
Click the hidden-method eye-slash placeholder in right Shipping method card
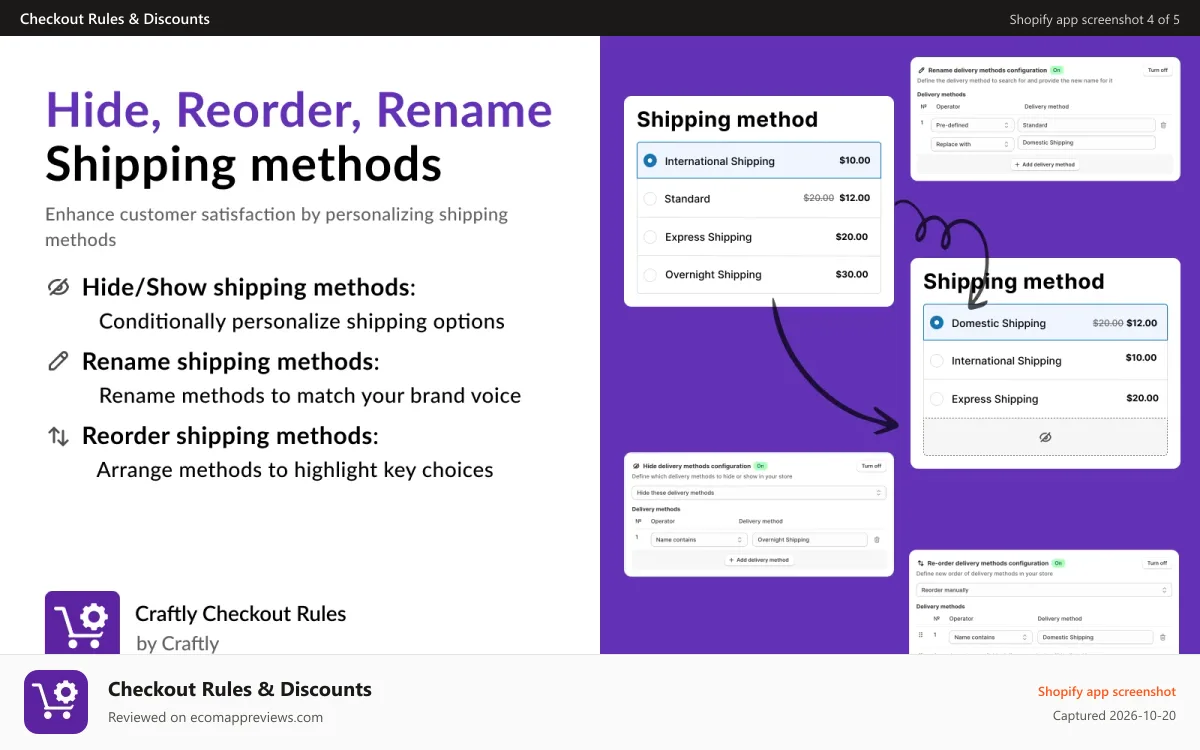(1045, 437)
